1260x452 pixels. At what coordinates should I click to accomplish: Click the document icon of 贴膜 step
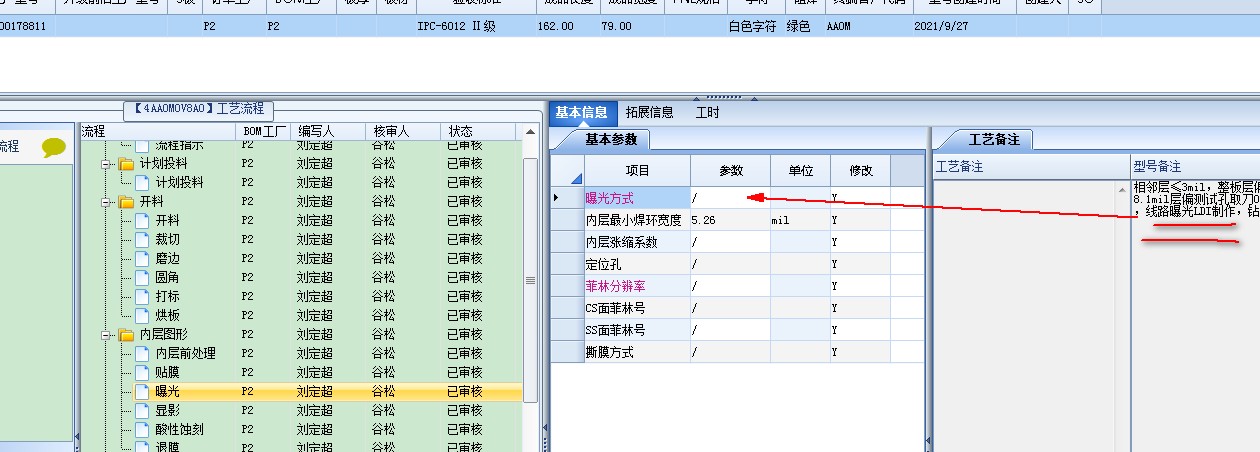141,372
